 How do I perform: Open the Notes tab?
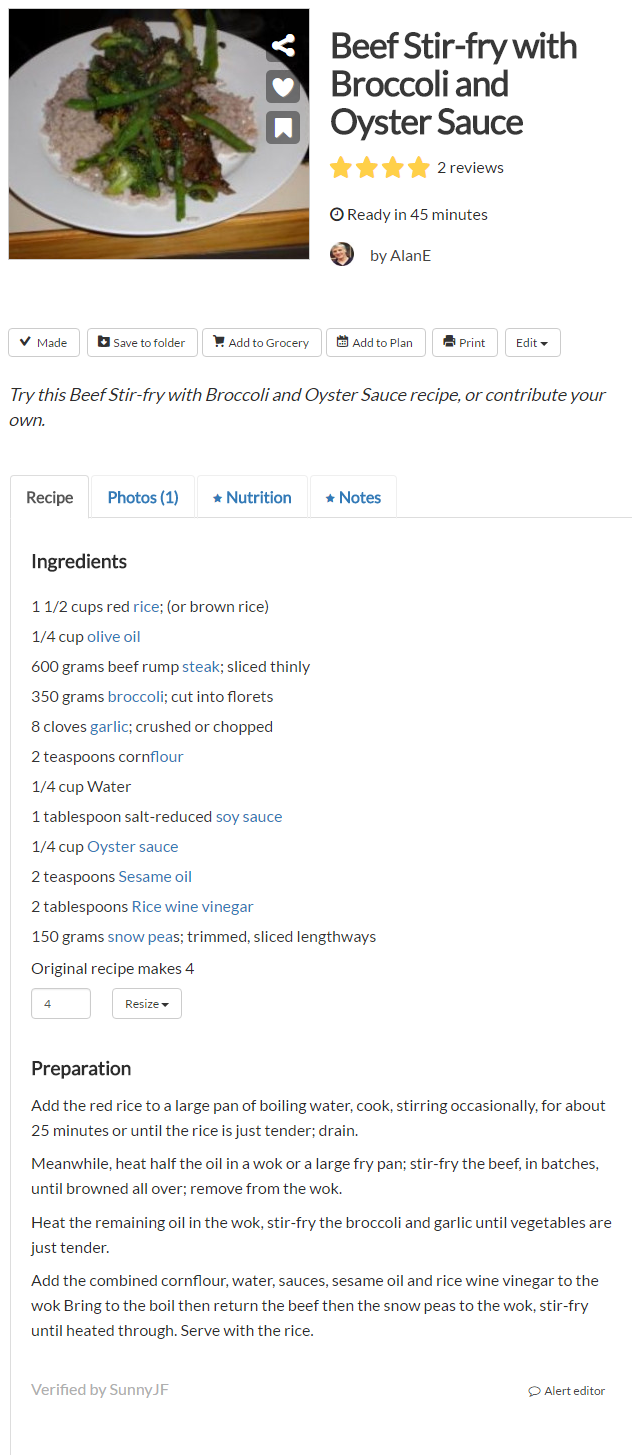(x=353, y=497)
